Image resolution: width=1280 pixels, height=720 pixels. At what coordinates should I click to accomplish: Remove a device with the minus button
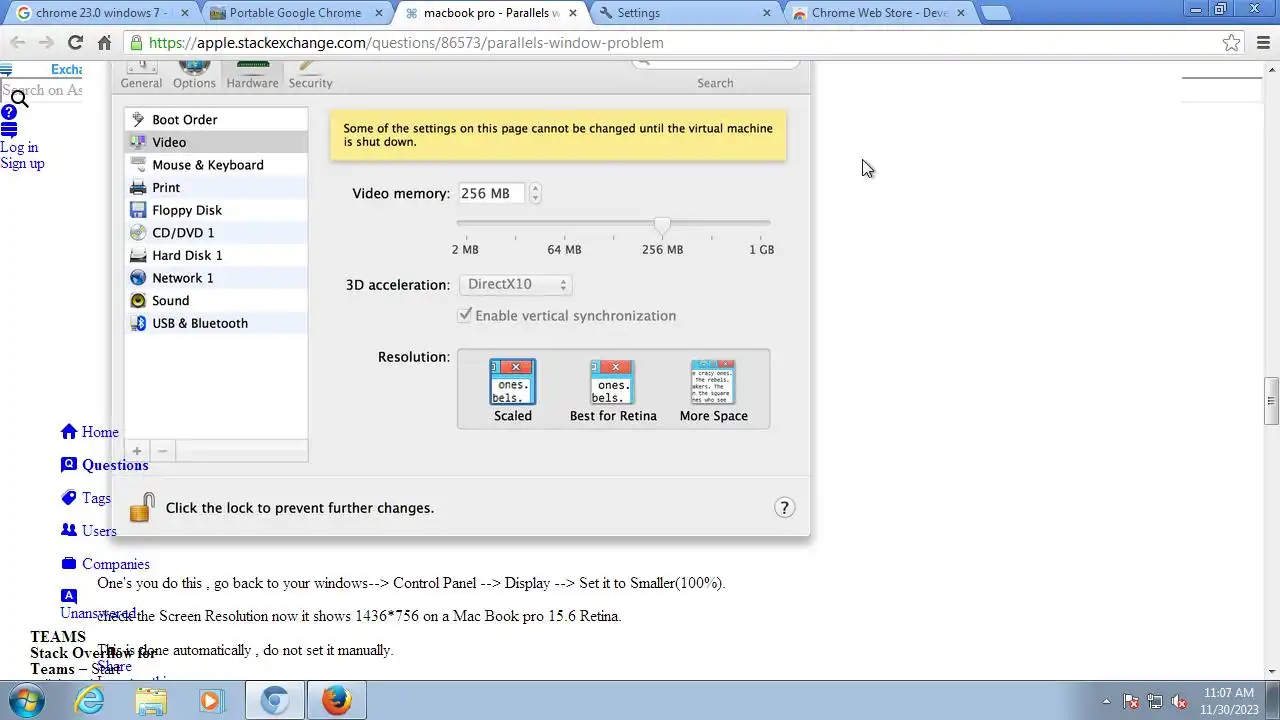[162, 451]
